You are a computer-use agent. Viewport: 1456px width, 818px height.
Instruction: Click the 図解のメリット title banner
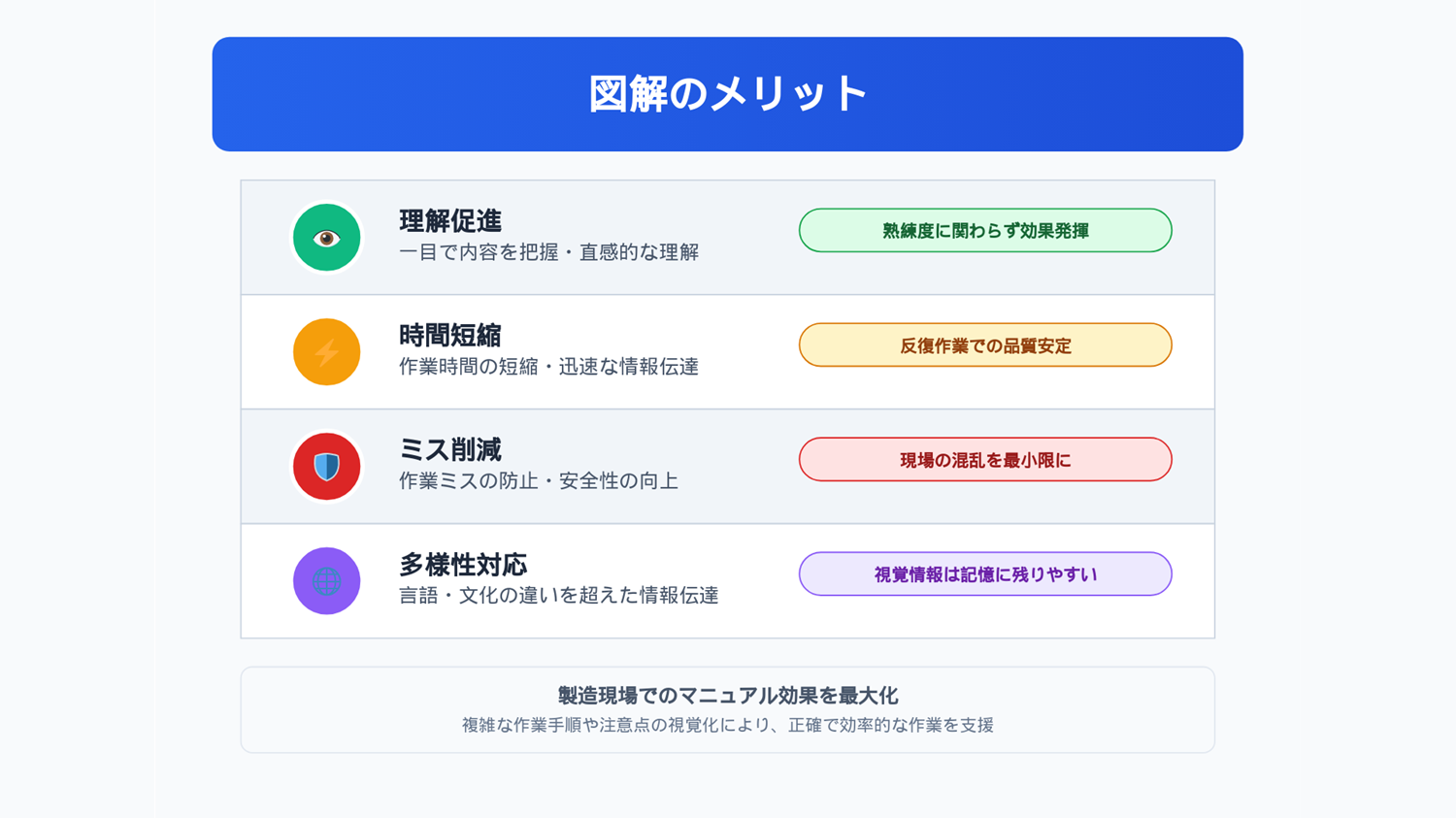click(728, 94)
